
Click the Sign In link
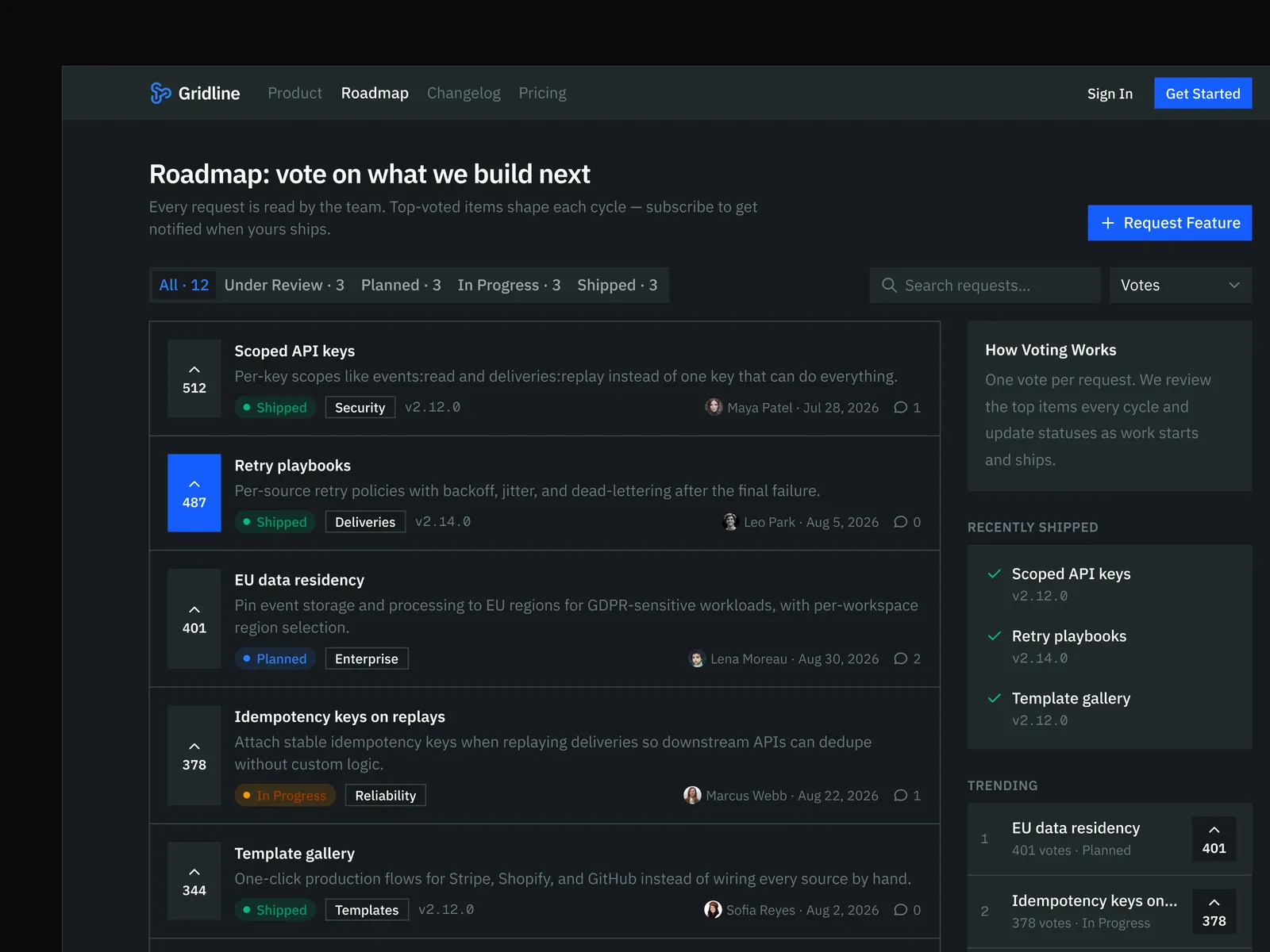(x=1110, y=94)
